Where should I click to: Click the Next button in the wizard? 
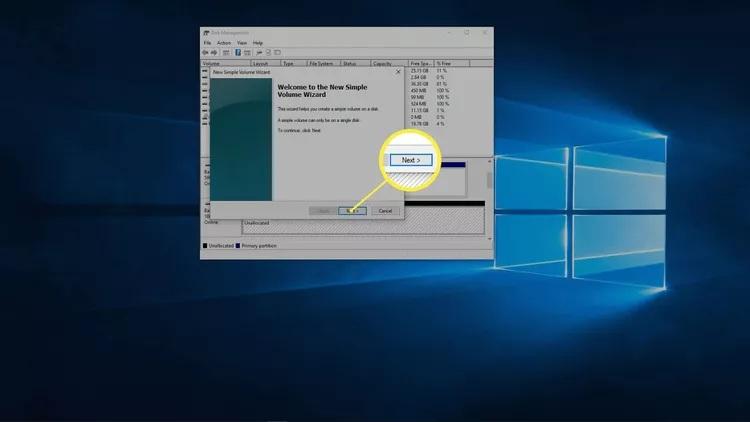pyautogui.click(x=352, y=211)
